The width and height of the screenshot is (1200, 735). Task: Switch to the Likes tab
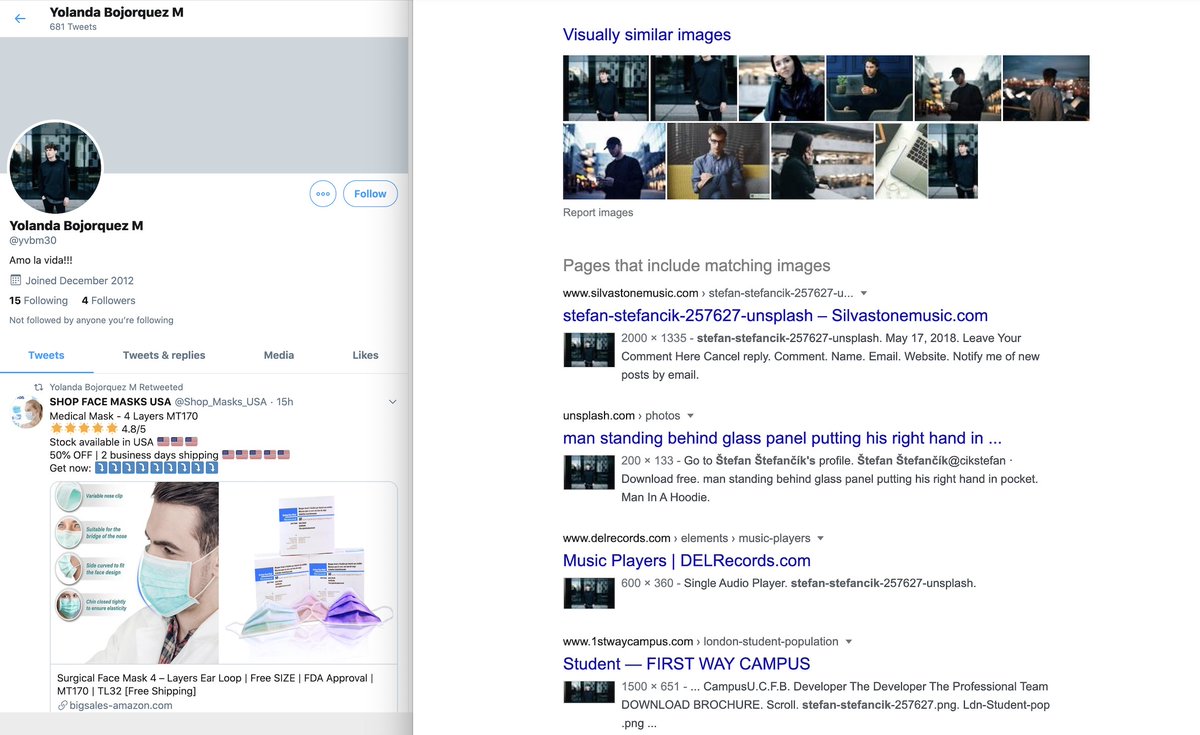[x=366, y=355]
